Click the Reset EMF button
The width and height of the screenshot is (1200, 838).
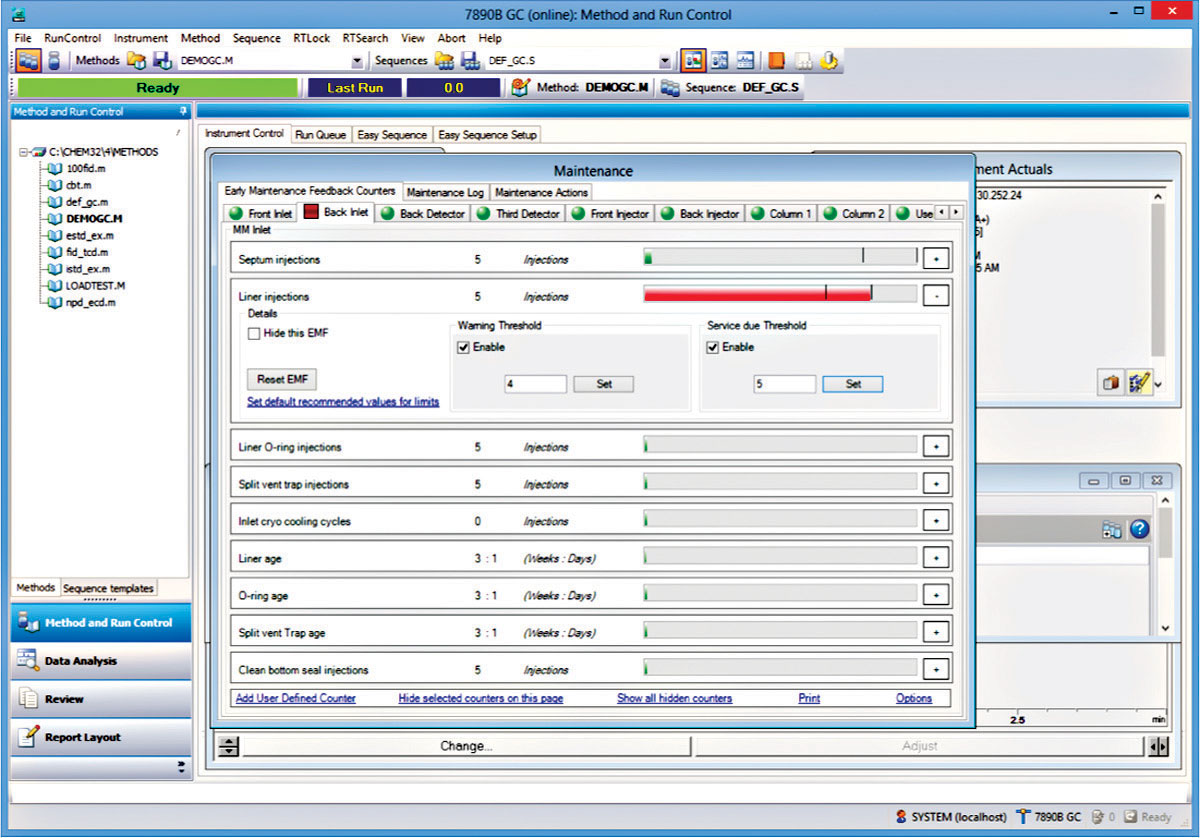tap(282, 379)
